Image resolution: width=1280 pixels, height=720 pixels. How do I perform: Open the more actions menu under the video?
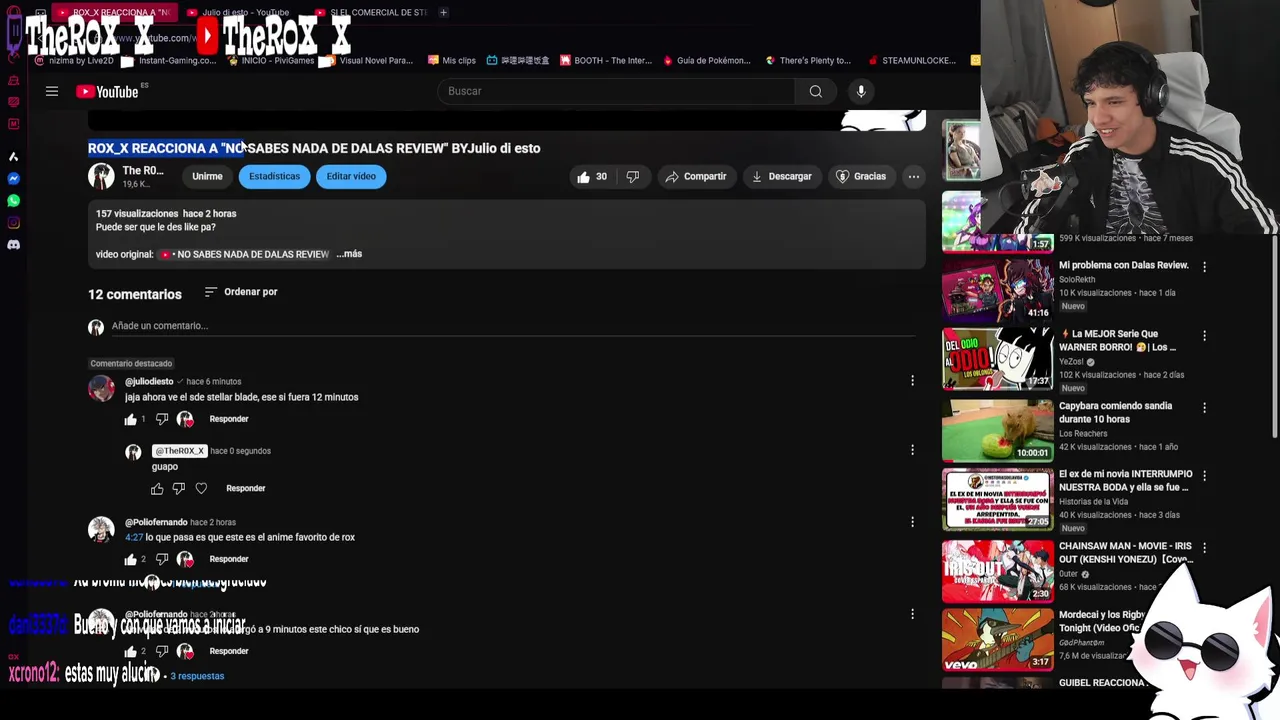913,176
